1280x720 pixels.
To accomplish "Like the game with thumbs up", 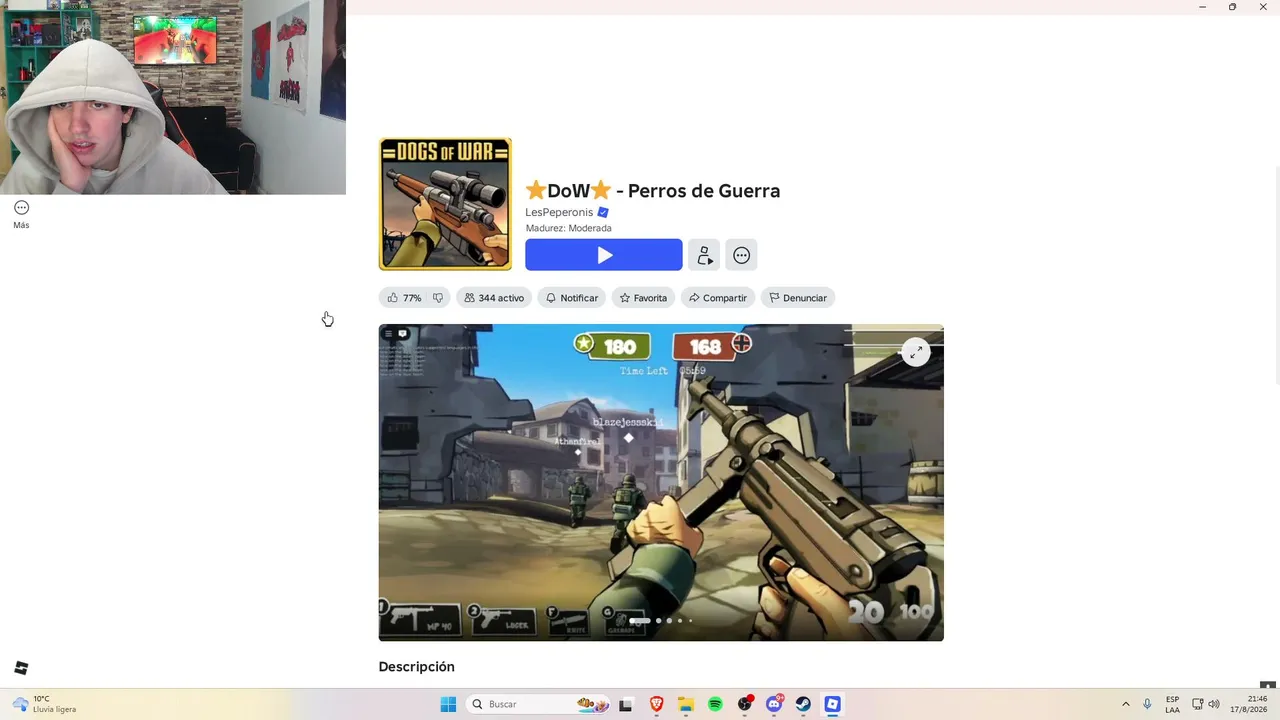I will coord(404,298).
